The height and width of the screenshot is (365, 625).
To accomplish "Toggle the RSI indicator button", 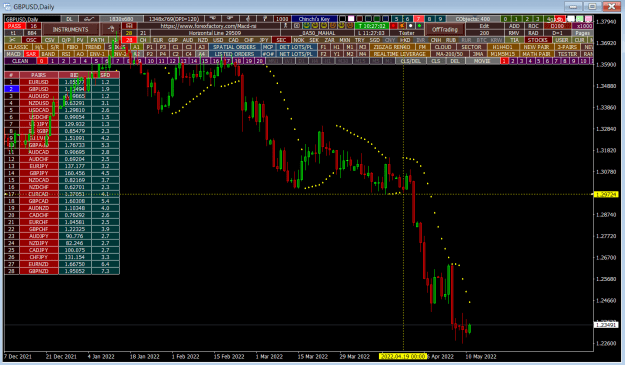I will pyautogui.click(x=66, y=54).
